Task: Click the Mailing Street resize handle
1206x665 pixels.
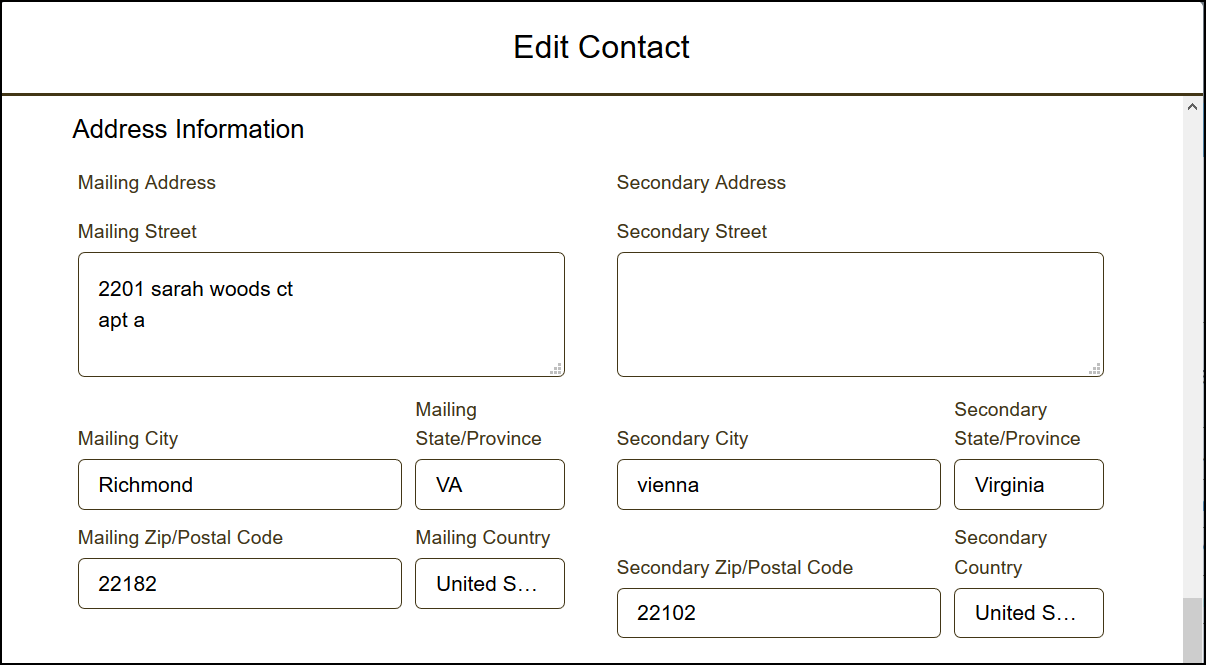Action: click(557, 369)
